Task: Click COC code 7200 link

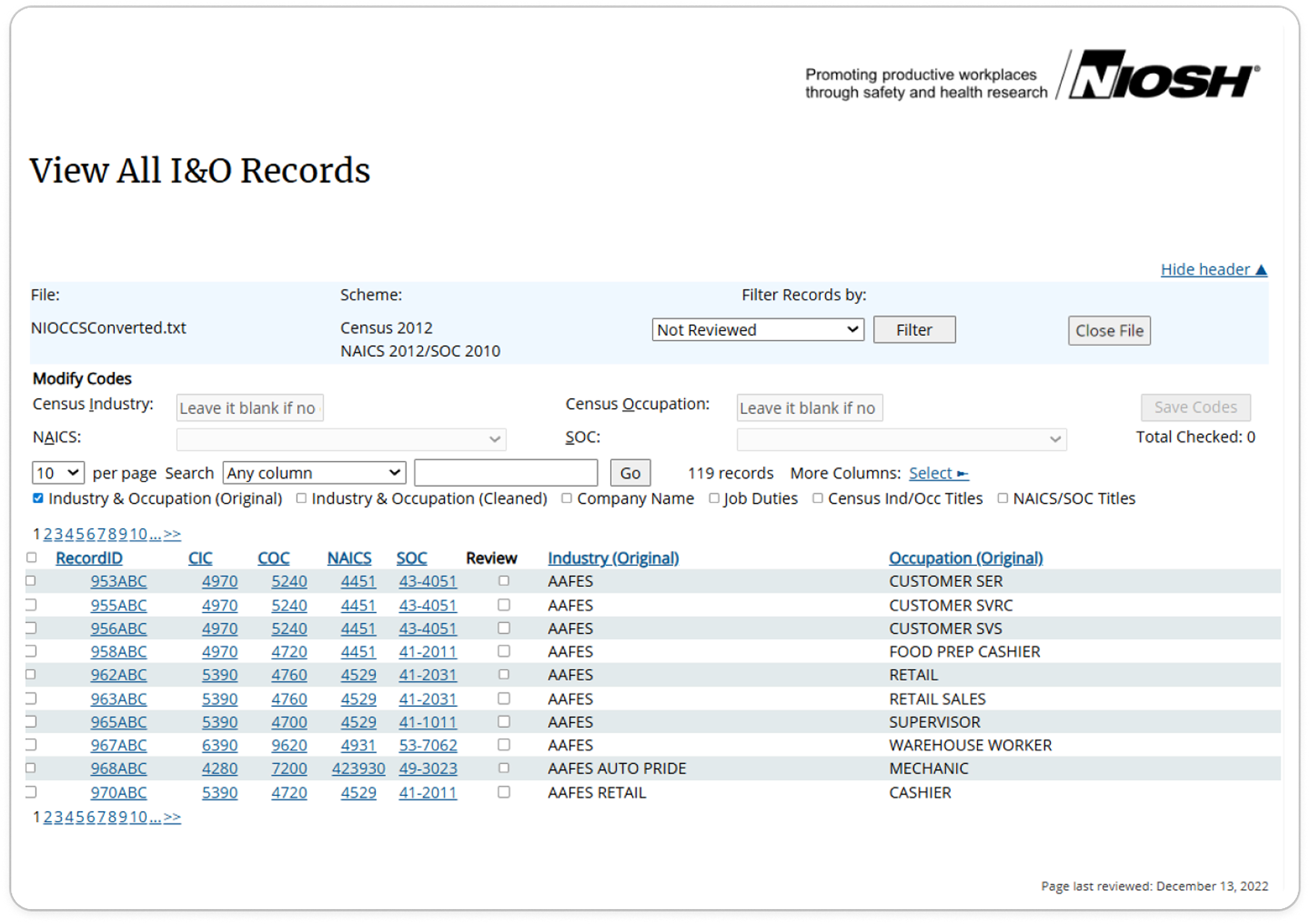Action: 289,768
